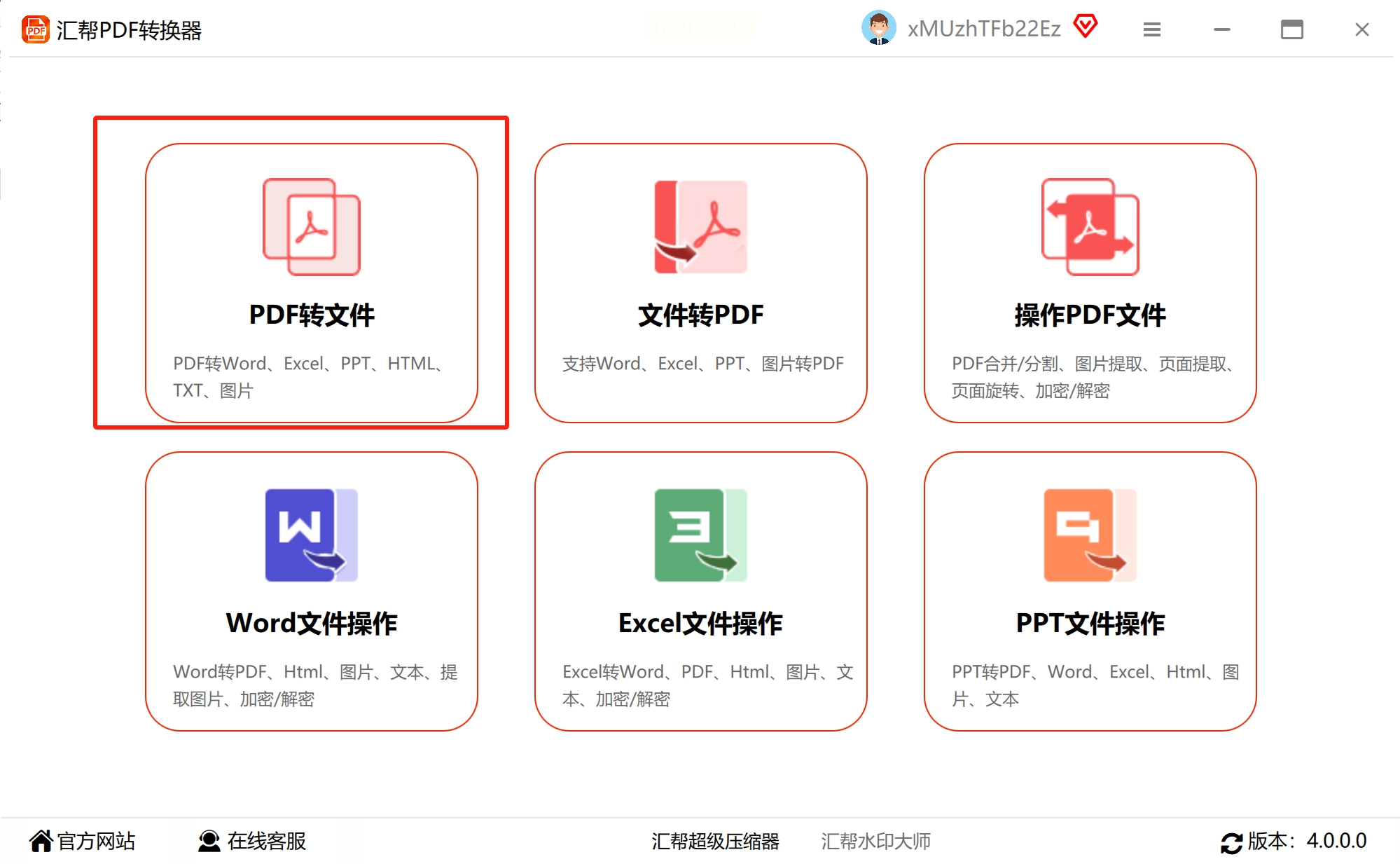Click the PDF转文件 icon
Screen dimensions: 1400x864
(x=311, y=226)
